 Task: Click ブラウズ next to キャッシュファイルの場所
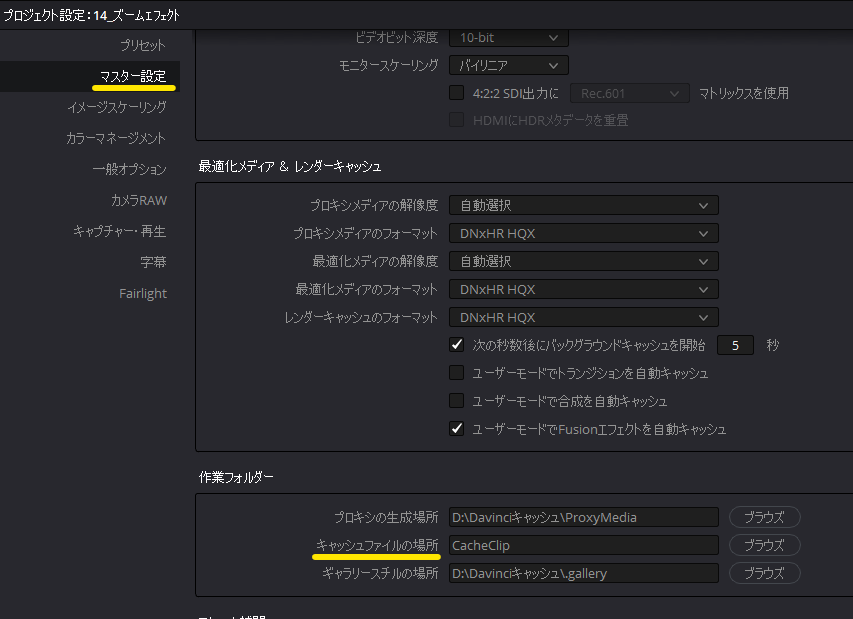[763, 545]
